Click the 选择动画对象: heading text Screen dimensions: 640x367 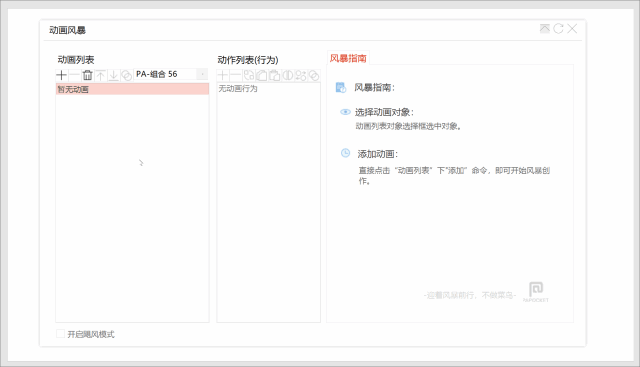pos(384,112)
